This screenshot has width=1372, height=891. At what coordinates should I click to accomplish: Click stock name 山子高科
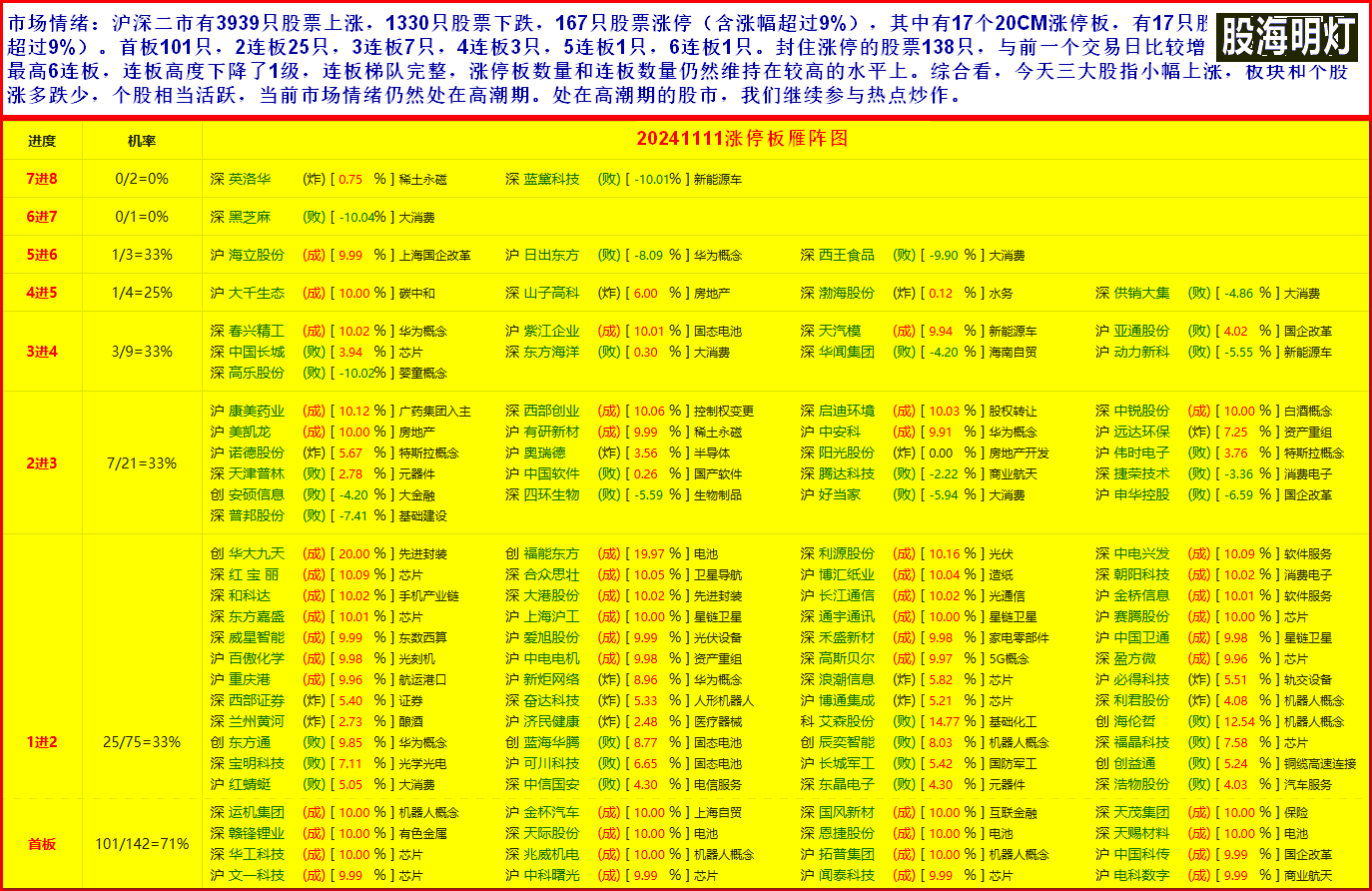click(x=551, y=293)
